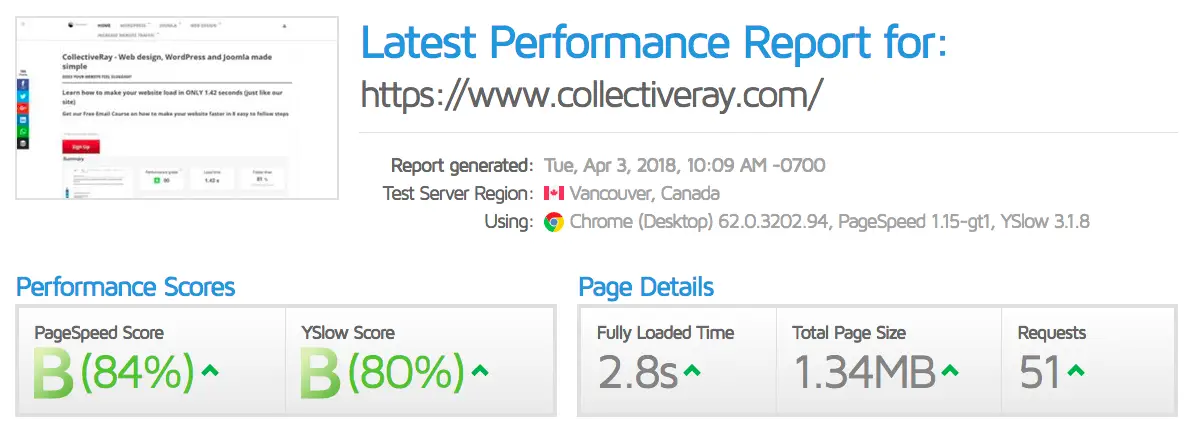Click the PageSpeed Score green up-arrow icon
This screenshot has height=435, width=1196.
pyautogui.click(x=211, y=372)
